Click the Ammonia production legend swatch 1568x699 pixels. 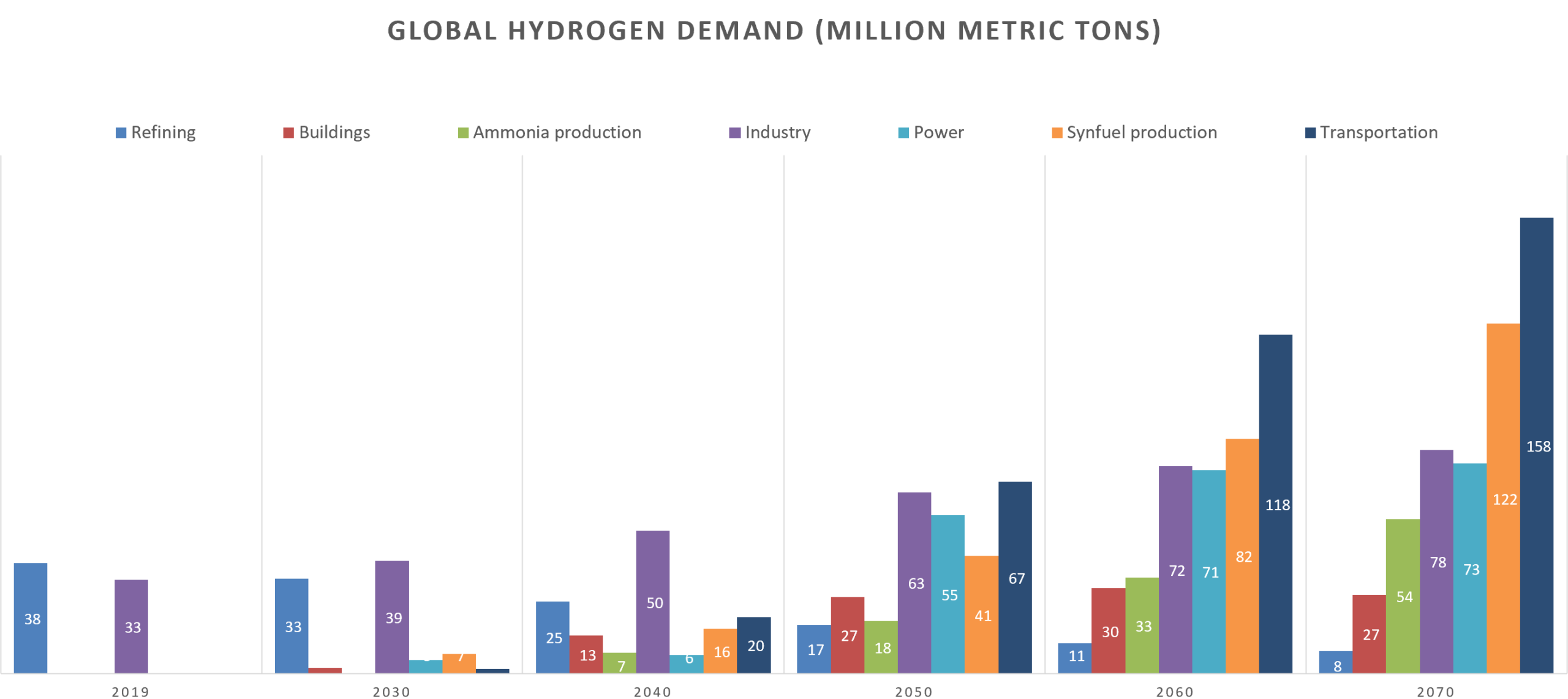click(463, 132)
